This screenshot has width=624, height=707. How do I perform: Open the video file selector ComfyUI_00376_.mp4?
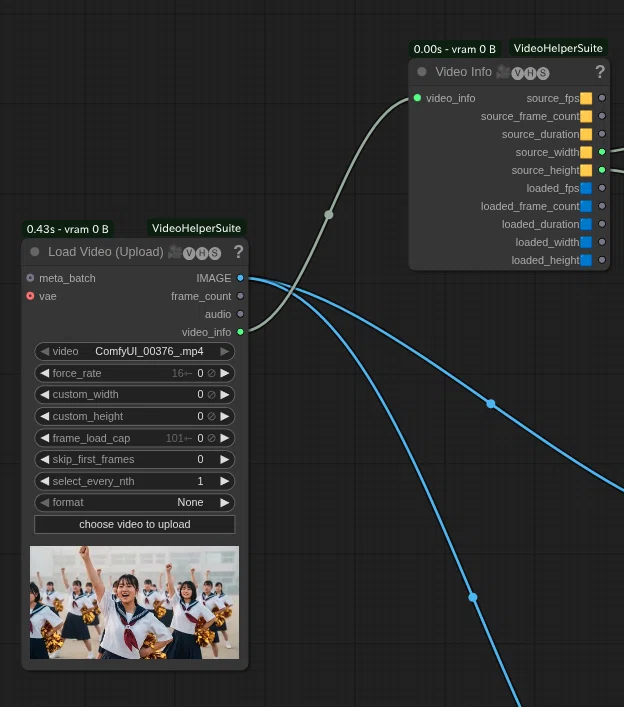click(x=134, y=351)
